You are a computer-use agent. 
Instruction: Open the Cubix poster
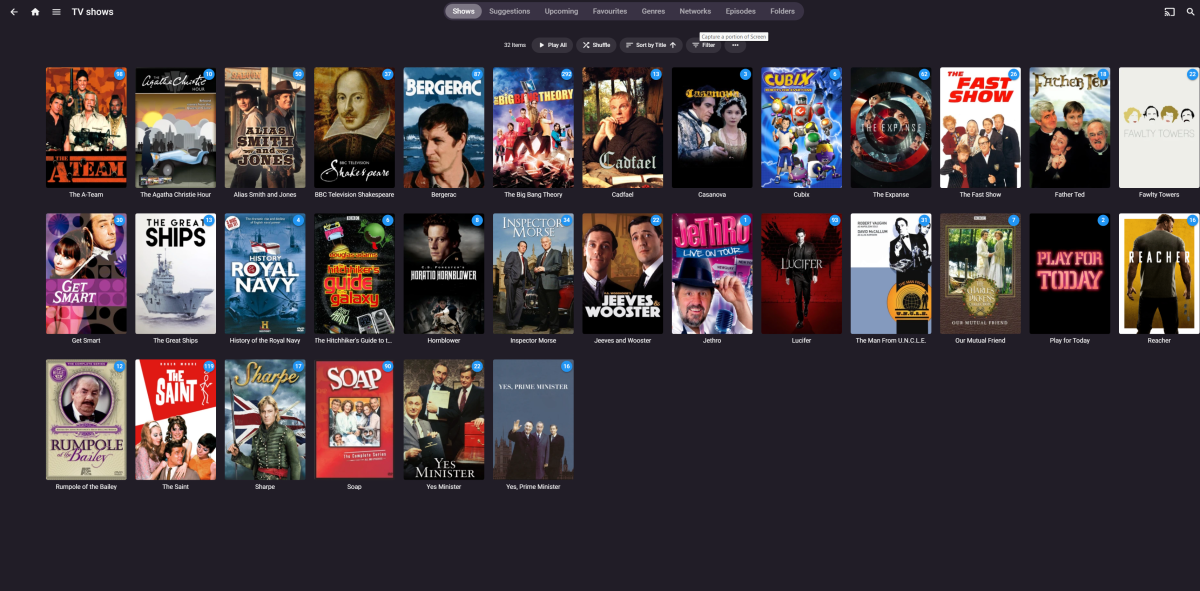802,127
